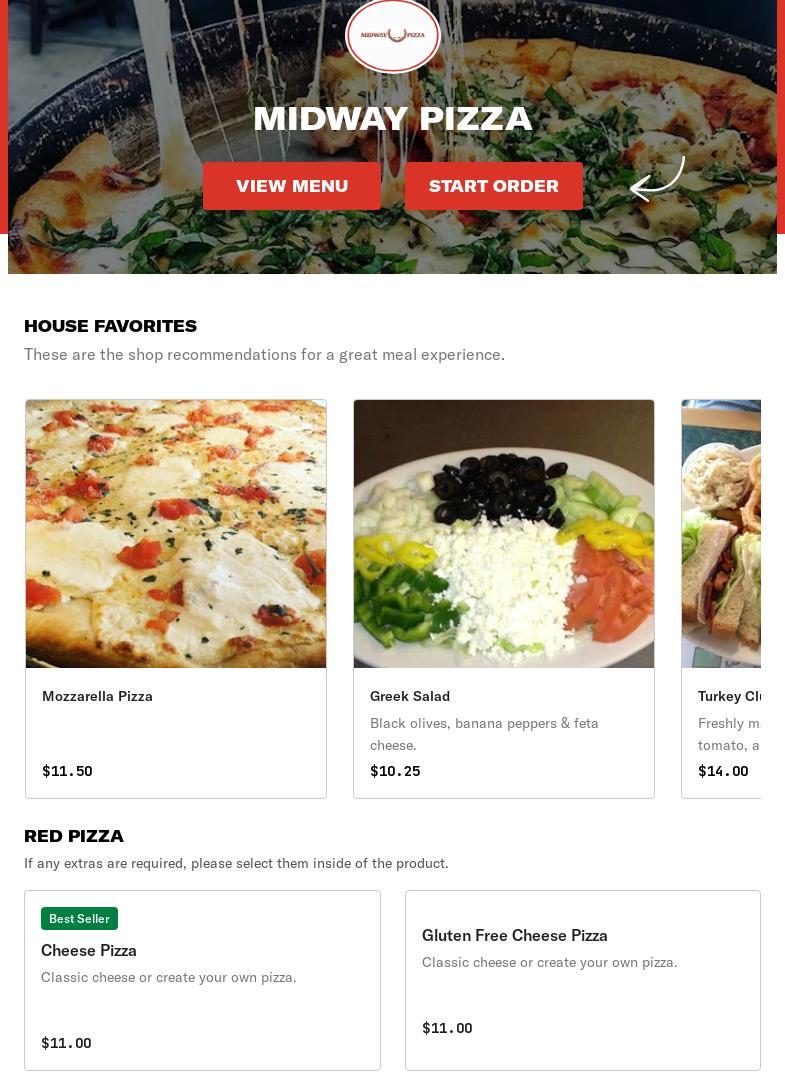
Task: Open the Mozzarella Pizza photo
Action: pyautogui.click(x=176, y=533)
